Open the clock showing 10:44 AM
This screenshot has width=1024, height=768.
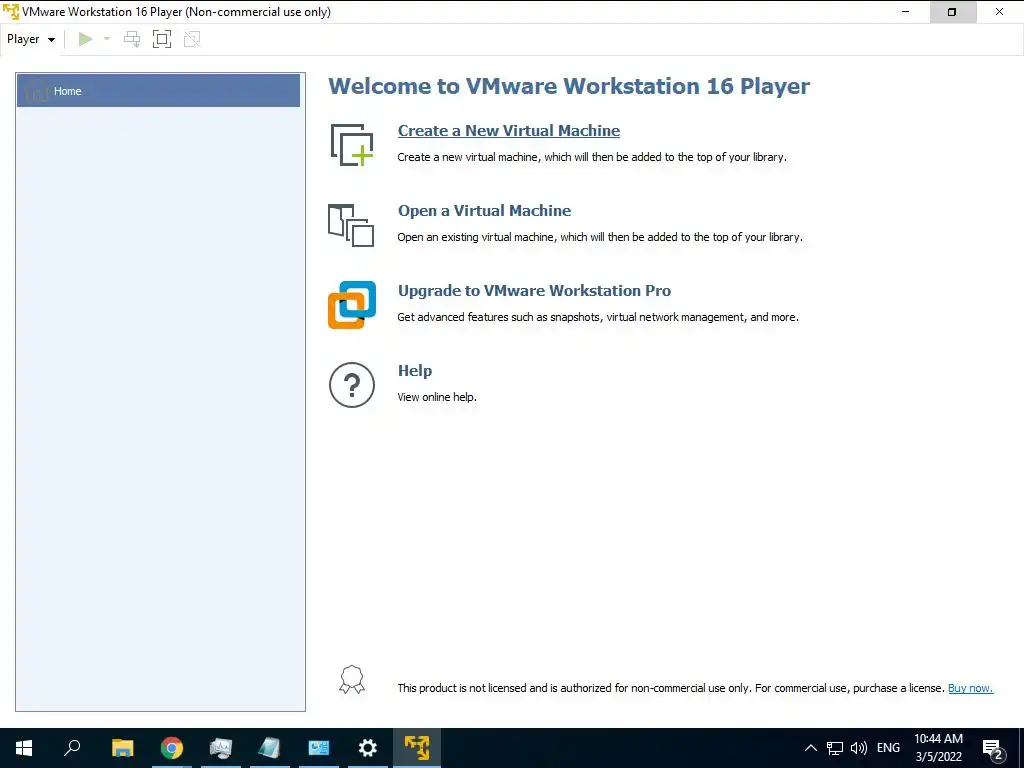tap(938, 748)
